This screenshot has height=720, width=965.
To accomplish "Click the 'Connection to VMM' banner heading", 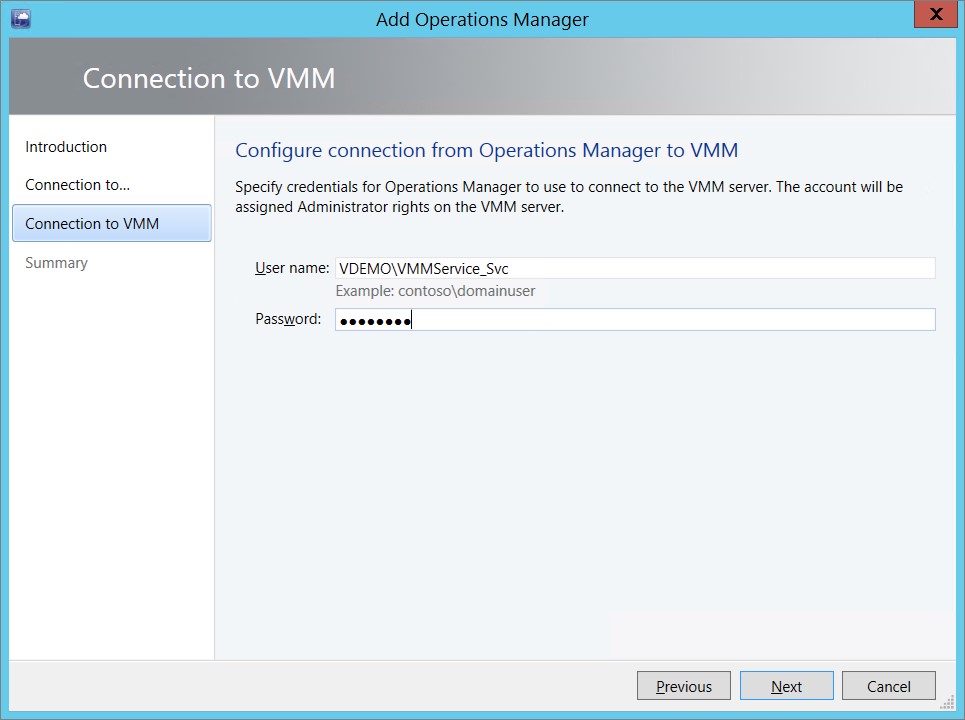I will (x=209, y=78).
